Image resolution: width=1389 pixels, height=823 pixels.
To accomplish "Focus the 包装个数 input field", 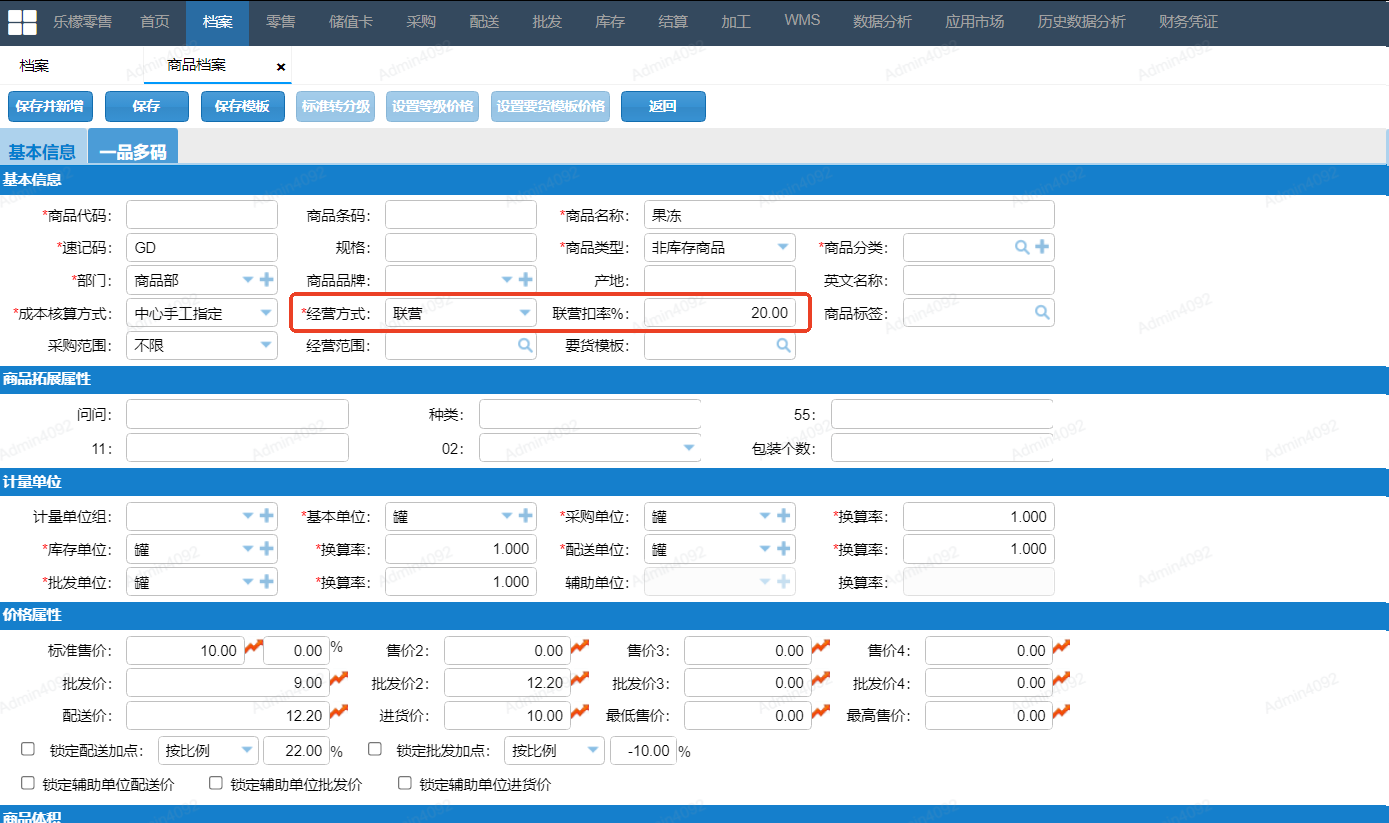I will pyautogui.click(x=942, y=448).
